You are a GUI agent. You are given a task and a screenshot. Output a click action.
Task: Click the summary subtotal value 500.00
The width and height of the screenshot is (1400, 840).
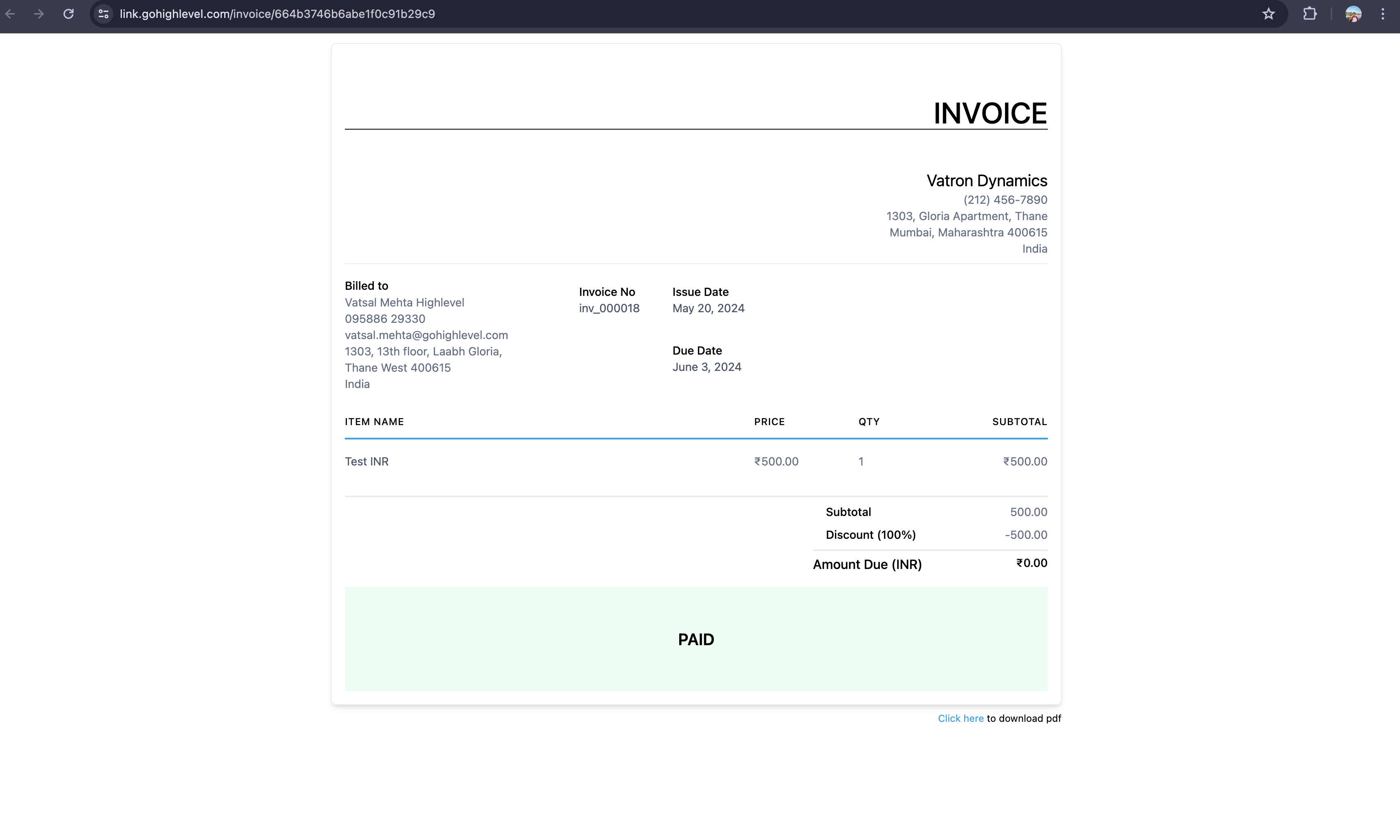(x=1029, y=512)
